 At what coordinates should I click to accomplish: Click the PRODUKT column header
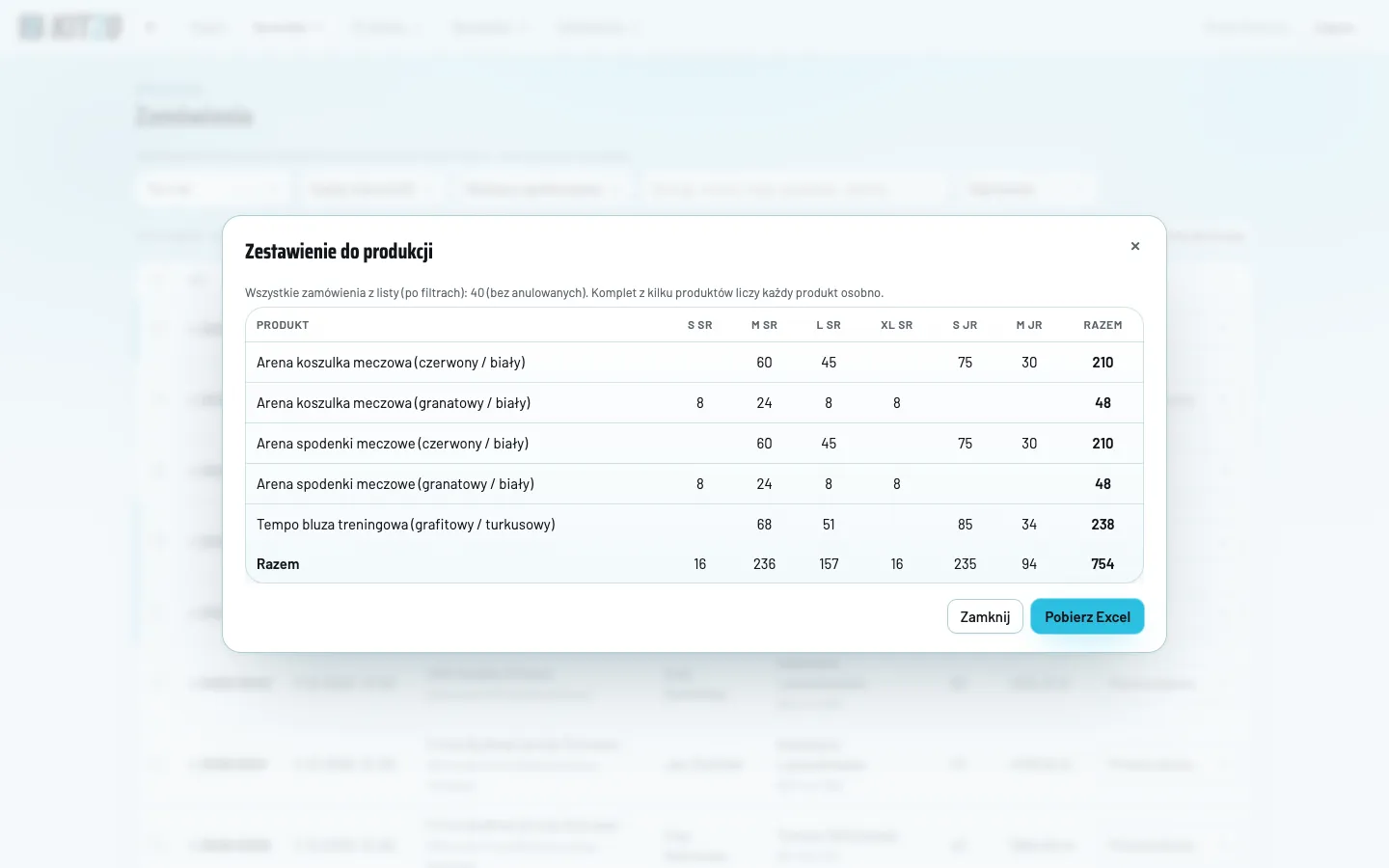[283, 325]
